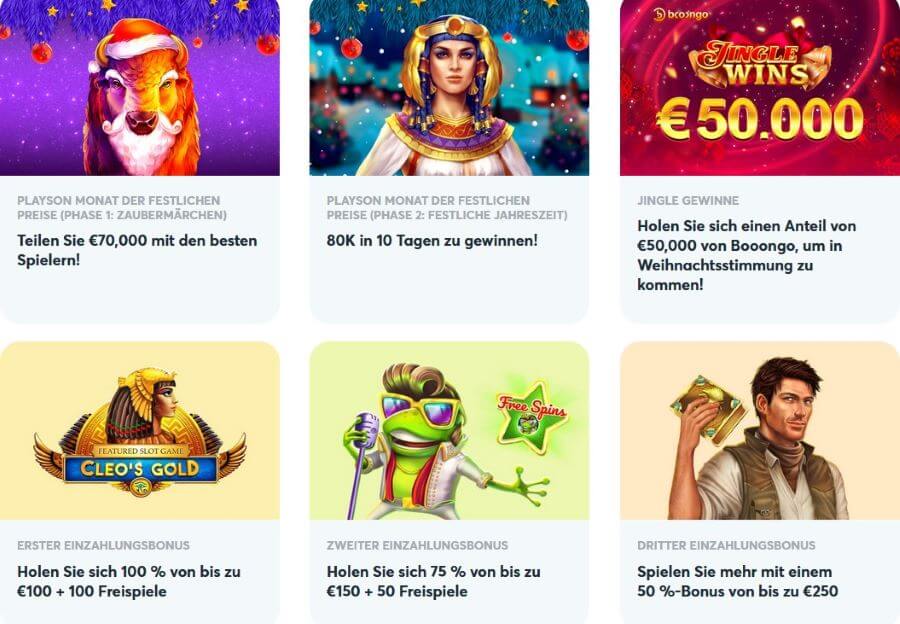Click the Free Spins green star badge
900x624 pixels.
pyautogui.click(x=532, y=415)
